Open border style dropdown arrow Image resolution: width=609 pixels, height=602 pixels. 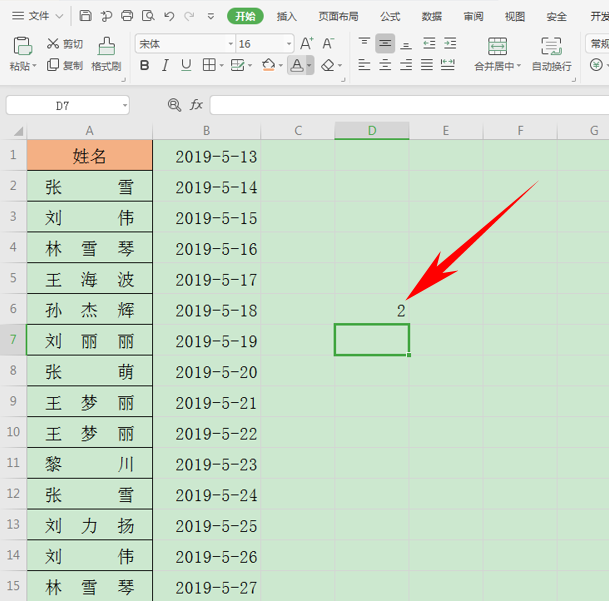tap(221, 65)
